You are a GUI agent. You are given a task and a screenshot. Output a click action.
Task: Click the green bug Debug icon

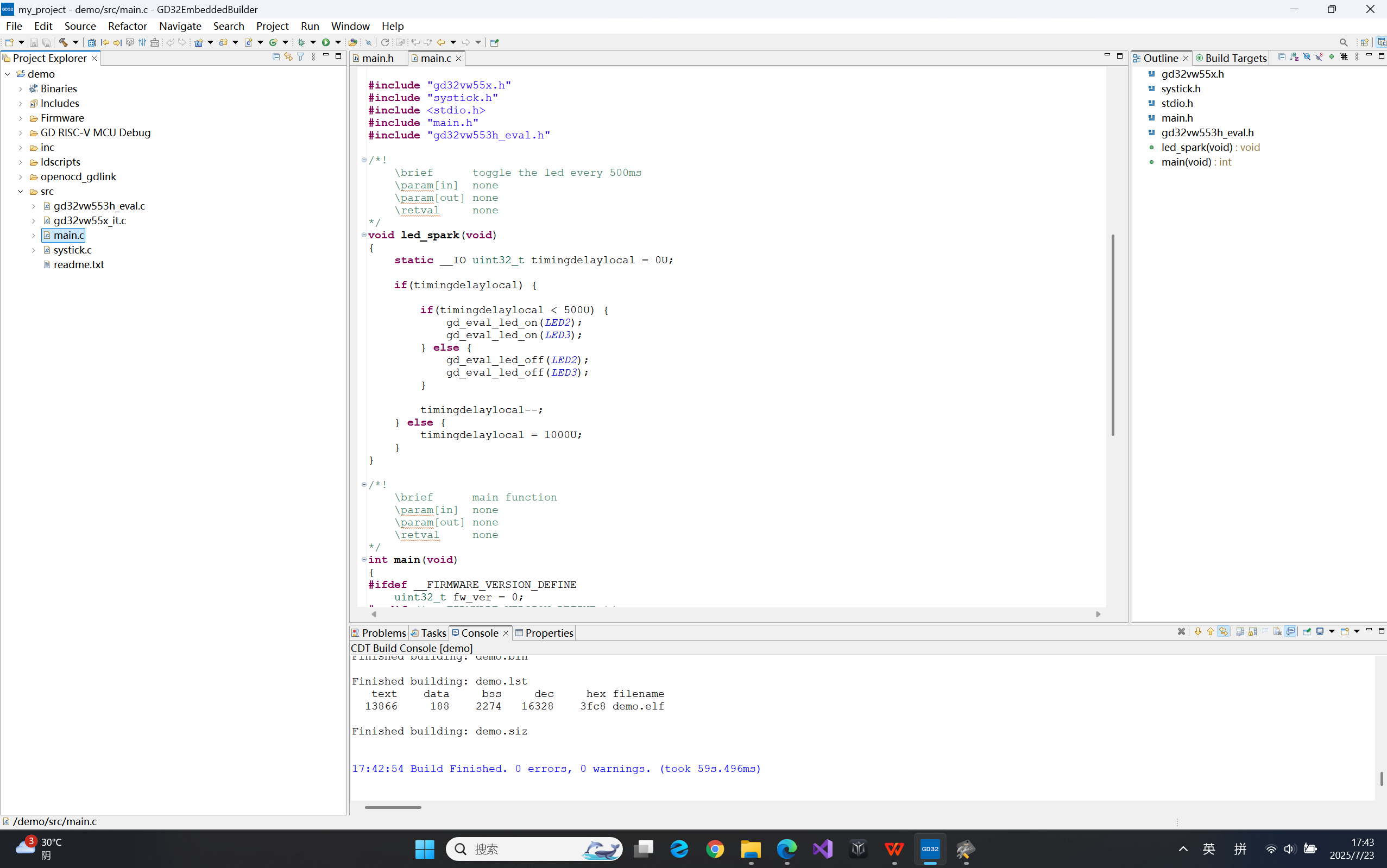(x=301, y=42)
